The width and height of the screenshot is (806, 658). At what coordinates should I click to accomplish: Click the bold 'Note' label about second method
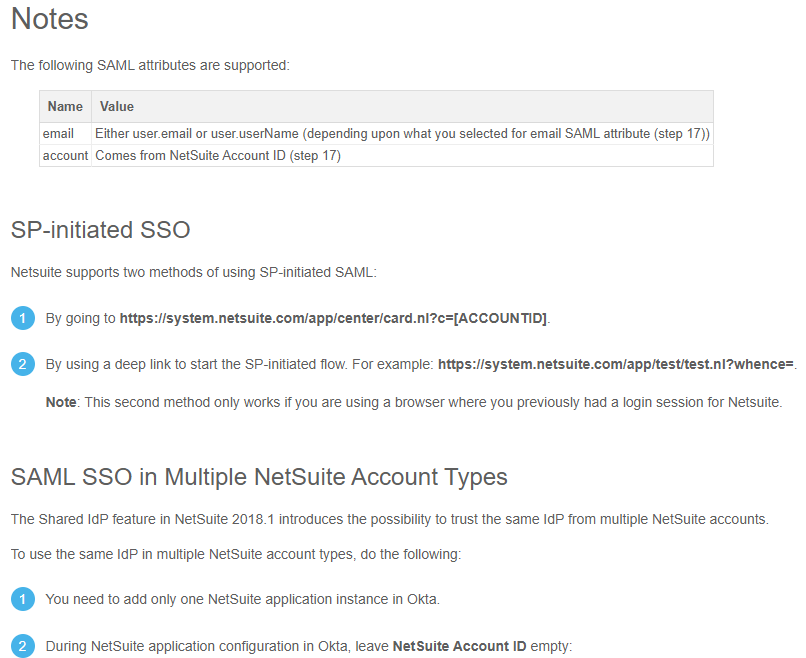[x=60, y=402]
